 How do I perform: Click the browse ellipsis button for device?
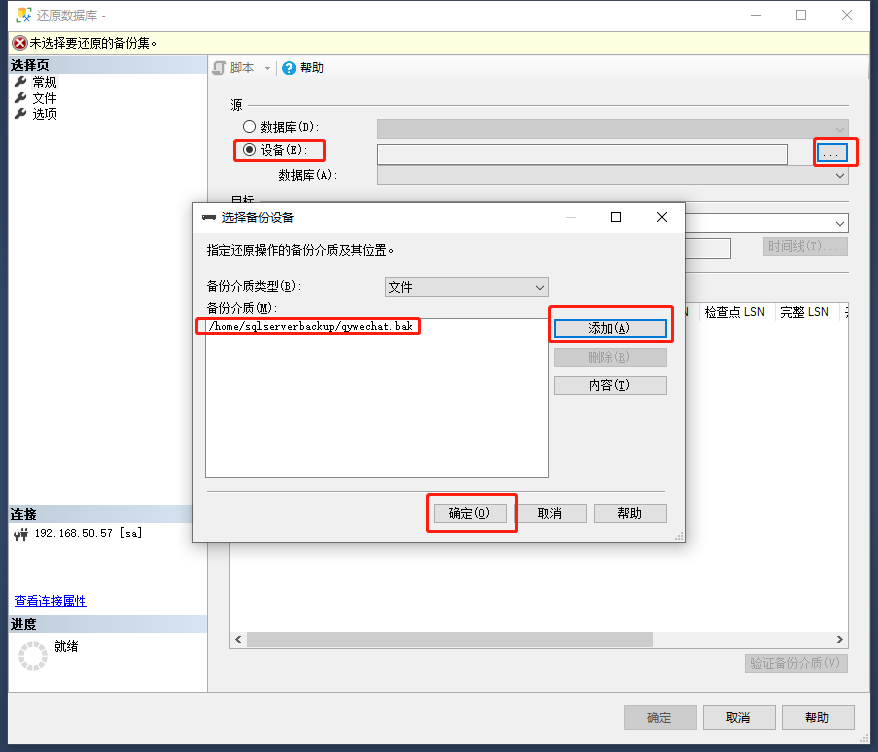click(x=833, y=153)
